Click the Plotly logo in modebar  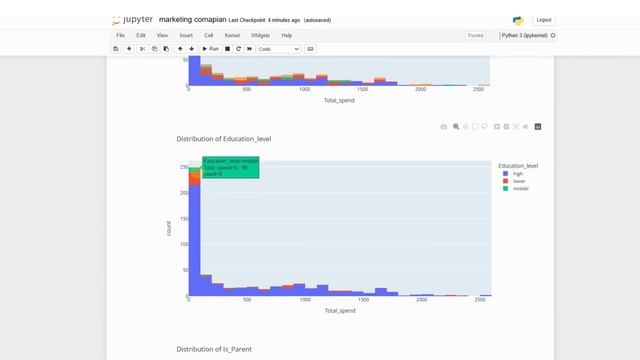pyautogui.click(x=538, y=127)
